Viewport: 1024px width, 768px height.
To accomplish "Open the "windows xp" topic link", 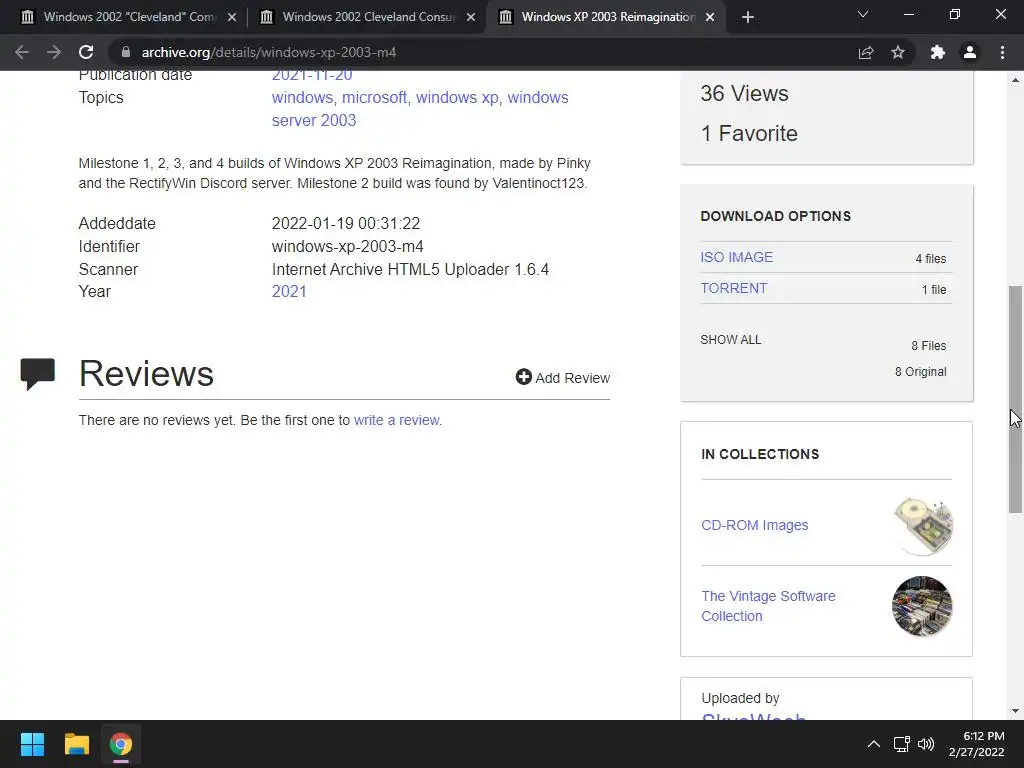I will (457, 97).
